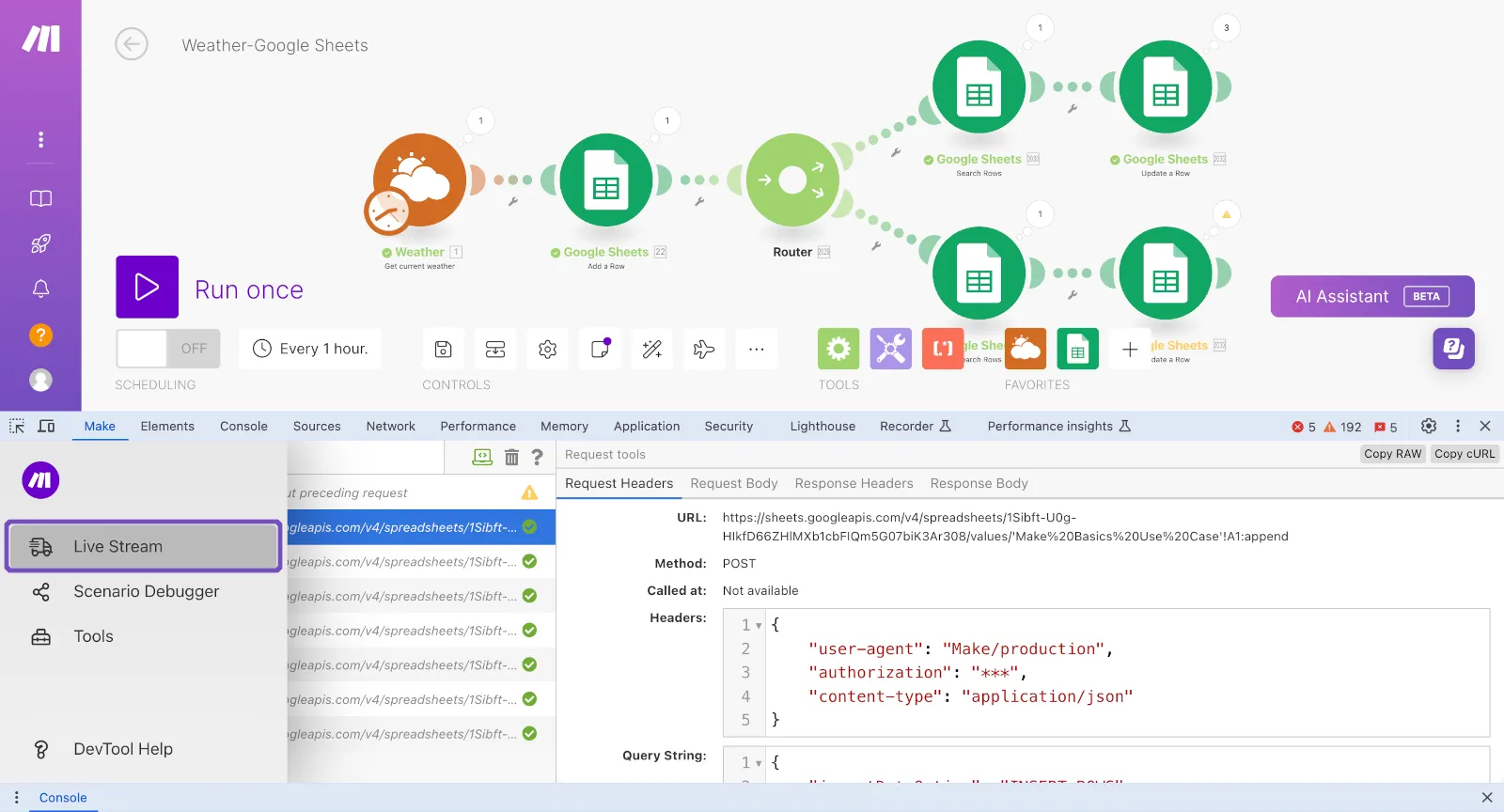The width and height of the screenshot is (1504, 812).
Task: Switch to the Response Body tab
Action: (x=979, y=483)
